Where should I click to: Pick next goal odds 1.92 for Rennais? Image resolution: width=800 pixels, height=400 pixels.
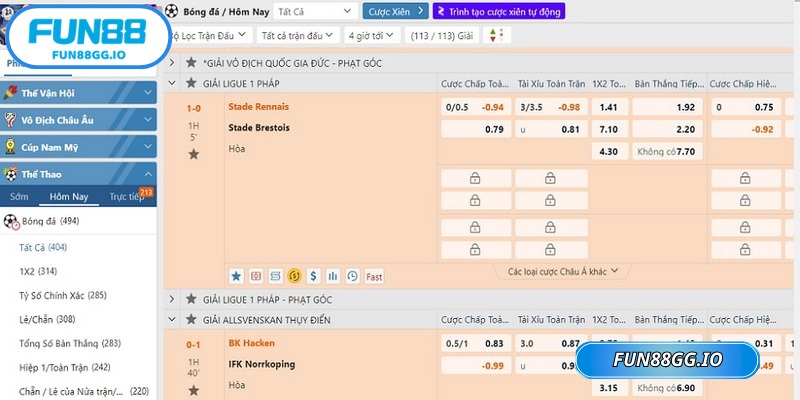(x=668, y=107)
